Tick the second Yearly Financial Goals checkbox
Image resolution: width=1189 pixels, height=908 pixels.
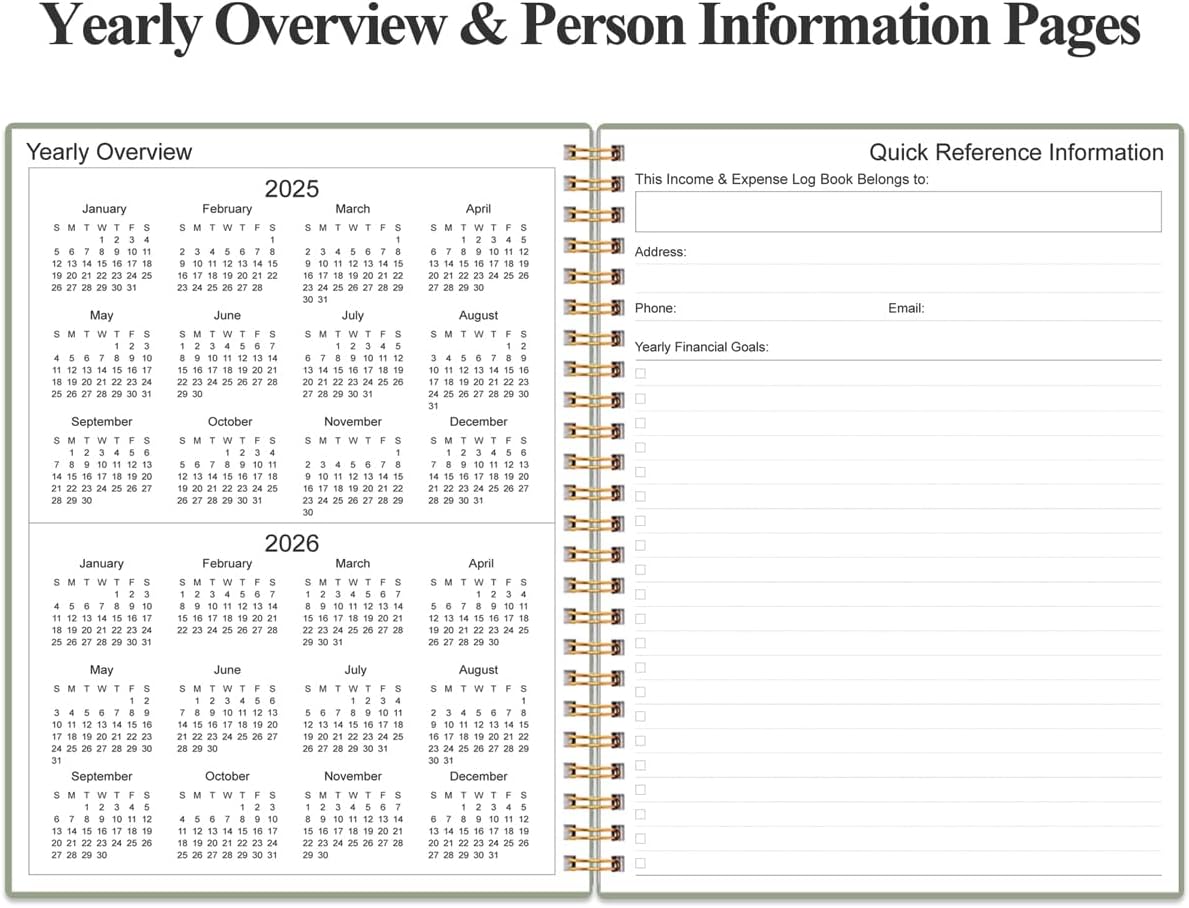(x=640, y=398)
